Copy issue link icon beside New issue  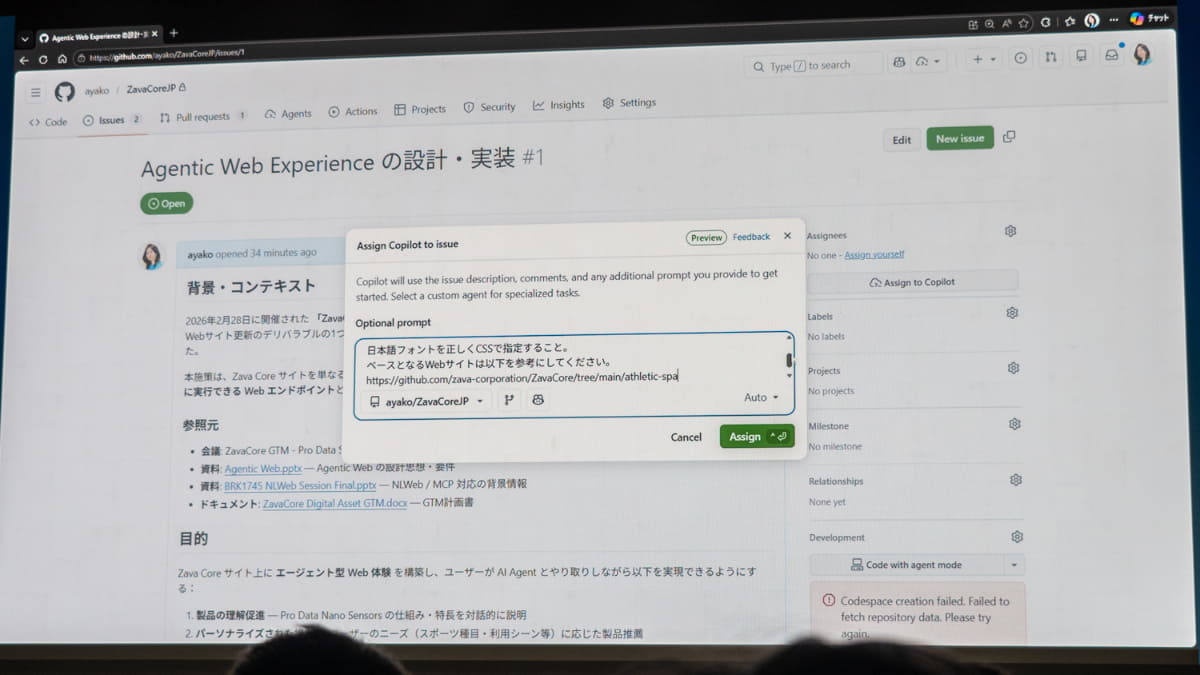point(1009,137)
